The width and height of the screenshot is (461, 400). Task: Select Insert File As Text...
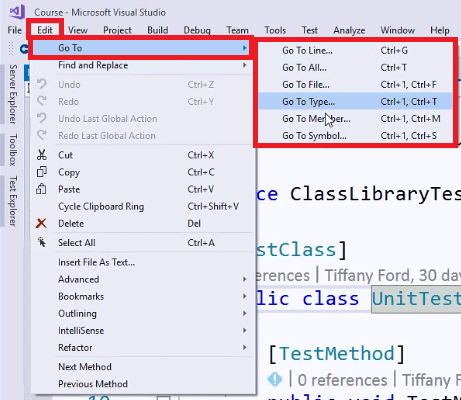143,262
